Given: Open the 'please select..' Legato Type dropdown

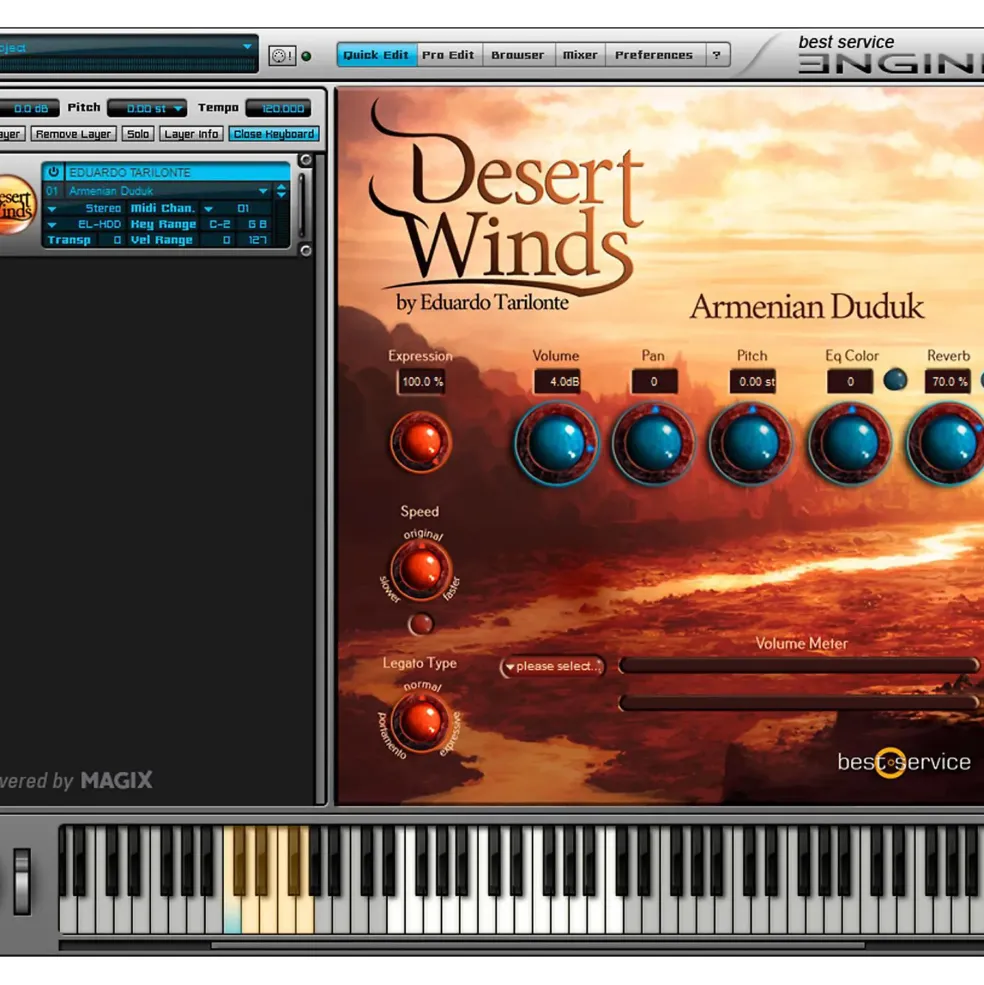Looking at the screenshot, I should point(552,667).
